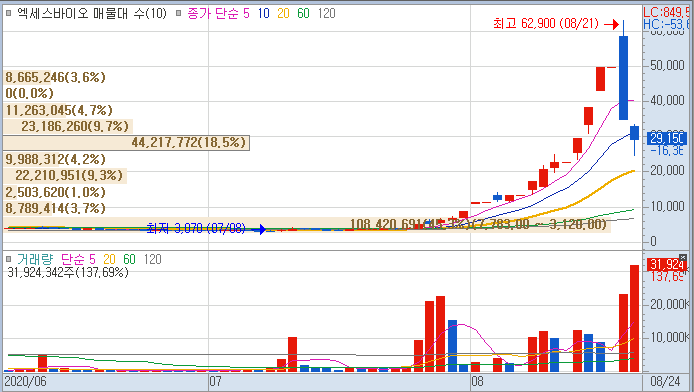Click the 11,263,045(4.7%) profile value
The height and width of the screenshot is (392, 694).
click(59, 110)
